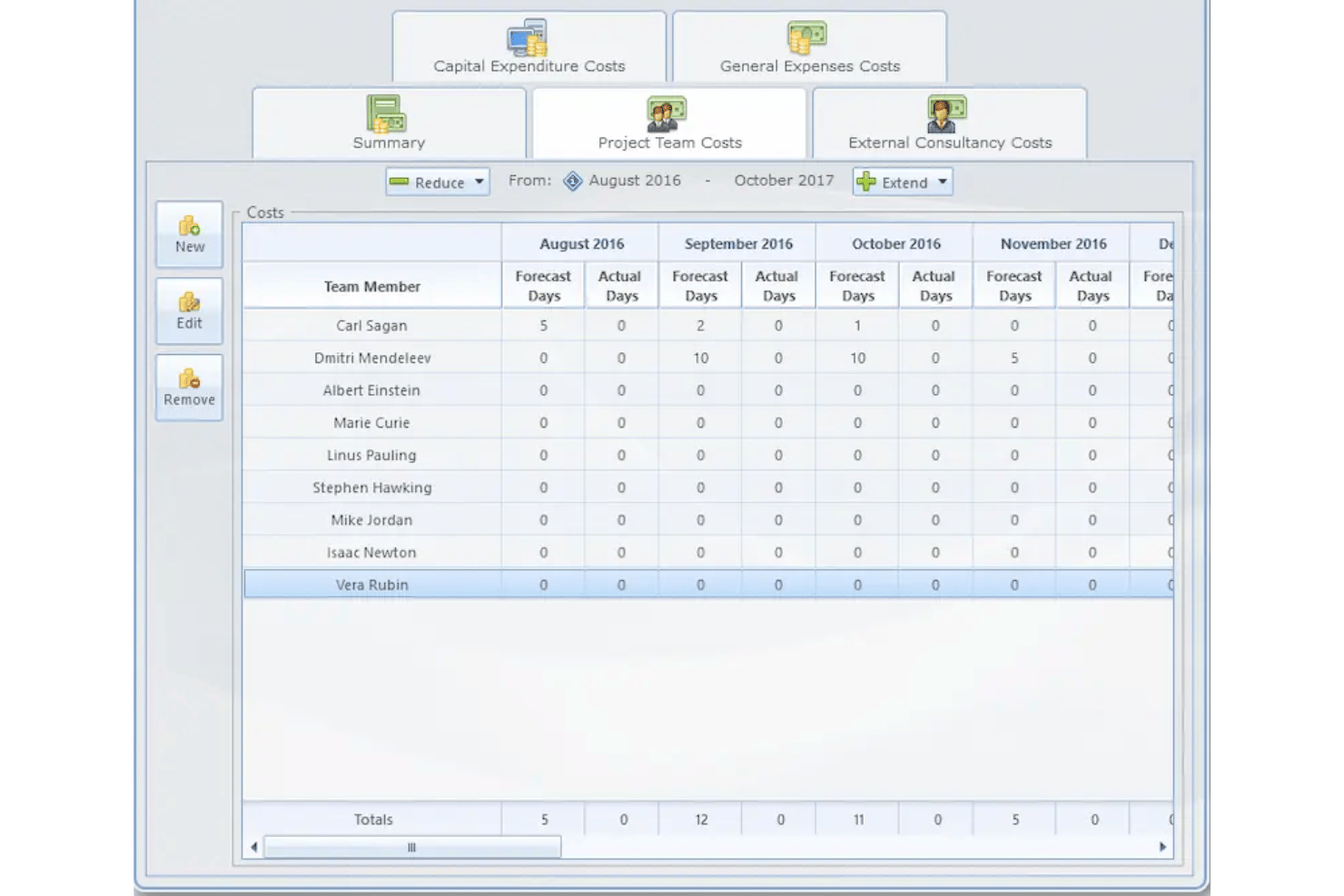The width and height of the screenshot is (1344, 896).
Task: Click the end date October 2017
Action: 784,181
